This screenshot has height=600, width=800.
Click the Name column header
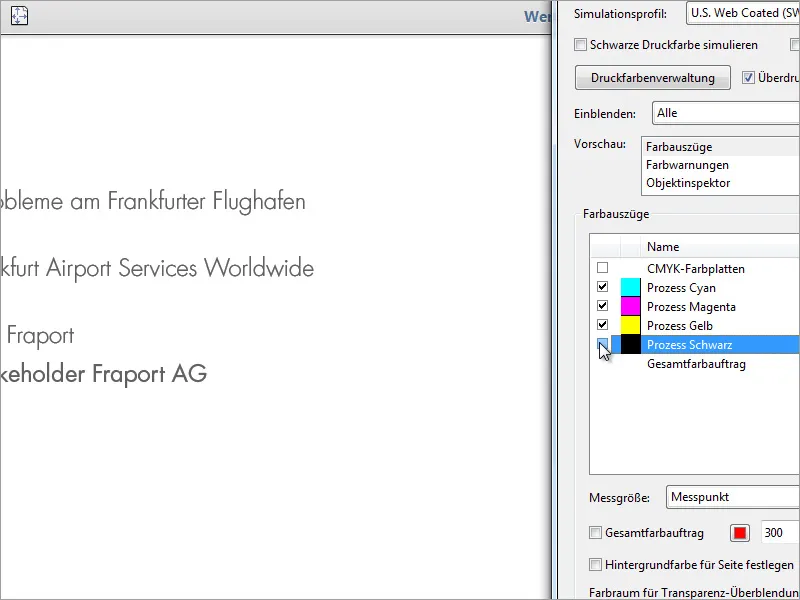(663, 247)
